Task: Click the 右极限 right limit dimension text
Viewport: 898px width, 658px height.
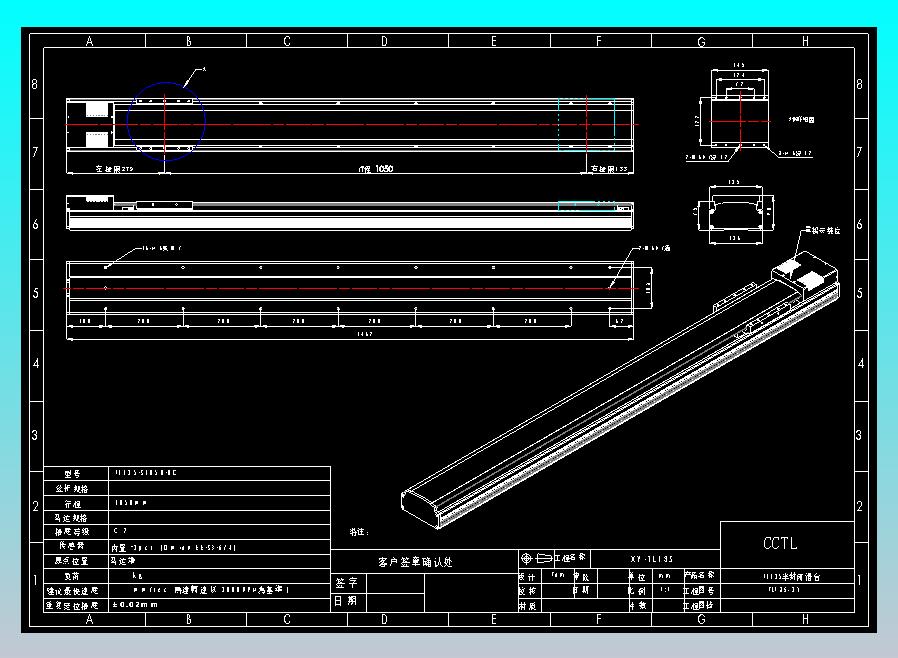Action: point(609,169)
